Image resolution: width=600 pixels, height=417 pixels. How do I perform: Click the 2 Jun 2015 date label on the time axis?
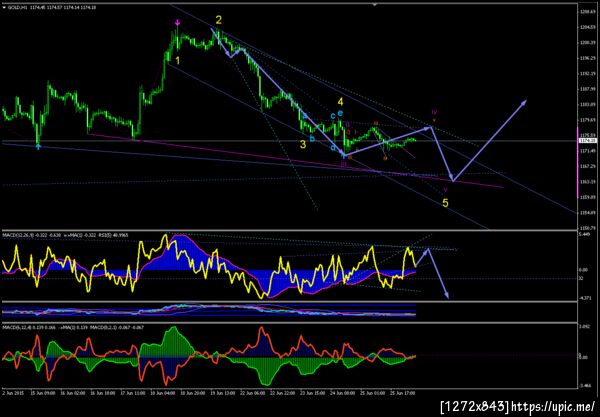click(x=13, y=393)
